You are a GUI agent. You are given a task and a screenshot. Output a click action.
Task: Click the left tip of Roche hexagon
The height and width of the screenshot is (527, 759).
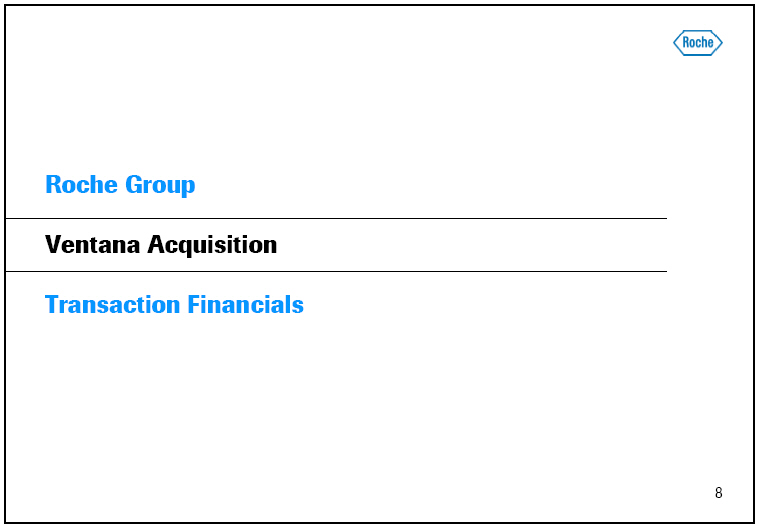pyautogui.click(x=675, y=42)
